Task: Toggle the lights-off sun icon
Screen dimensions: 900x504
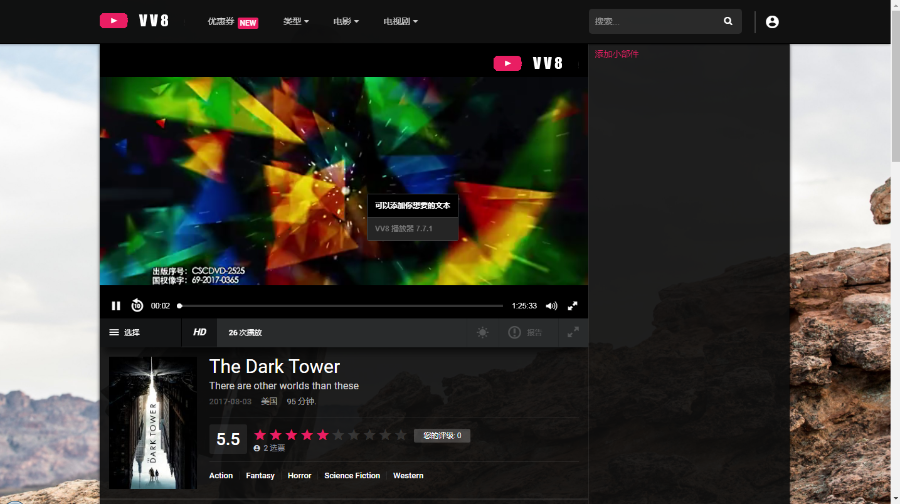Action: pyautogui.click(x=483, y=332)
